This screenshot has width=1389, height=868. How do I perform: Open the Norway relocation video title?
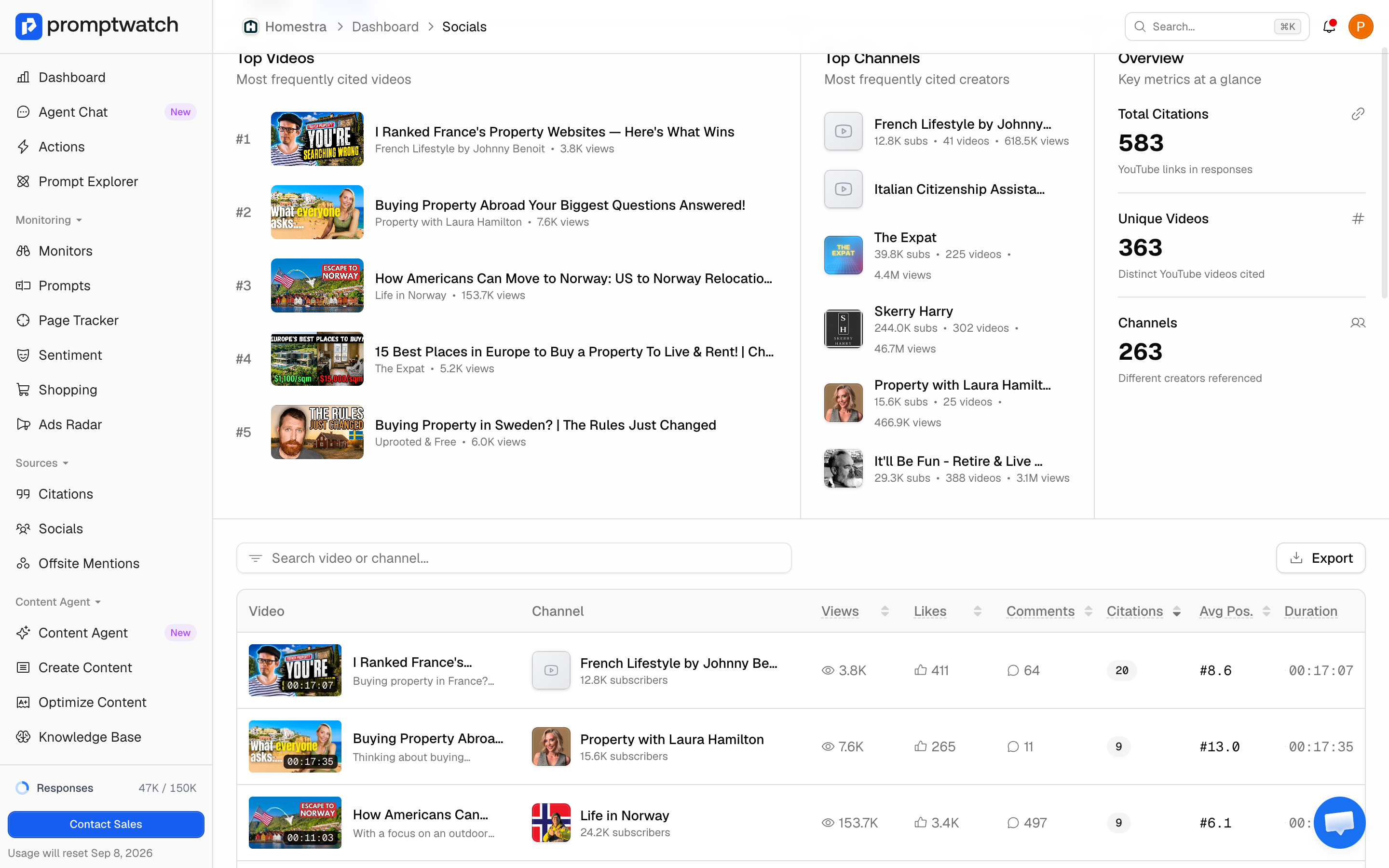573,278
